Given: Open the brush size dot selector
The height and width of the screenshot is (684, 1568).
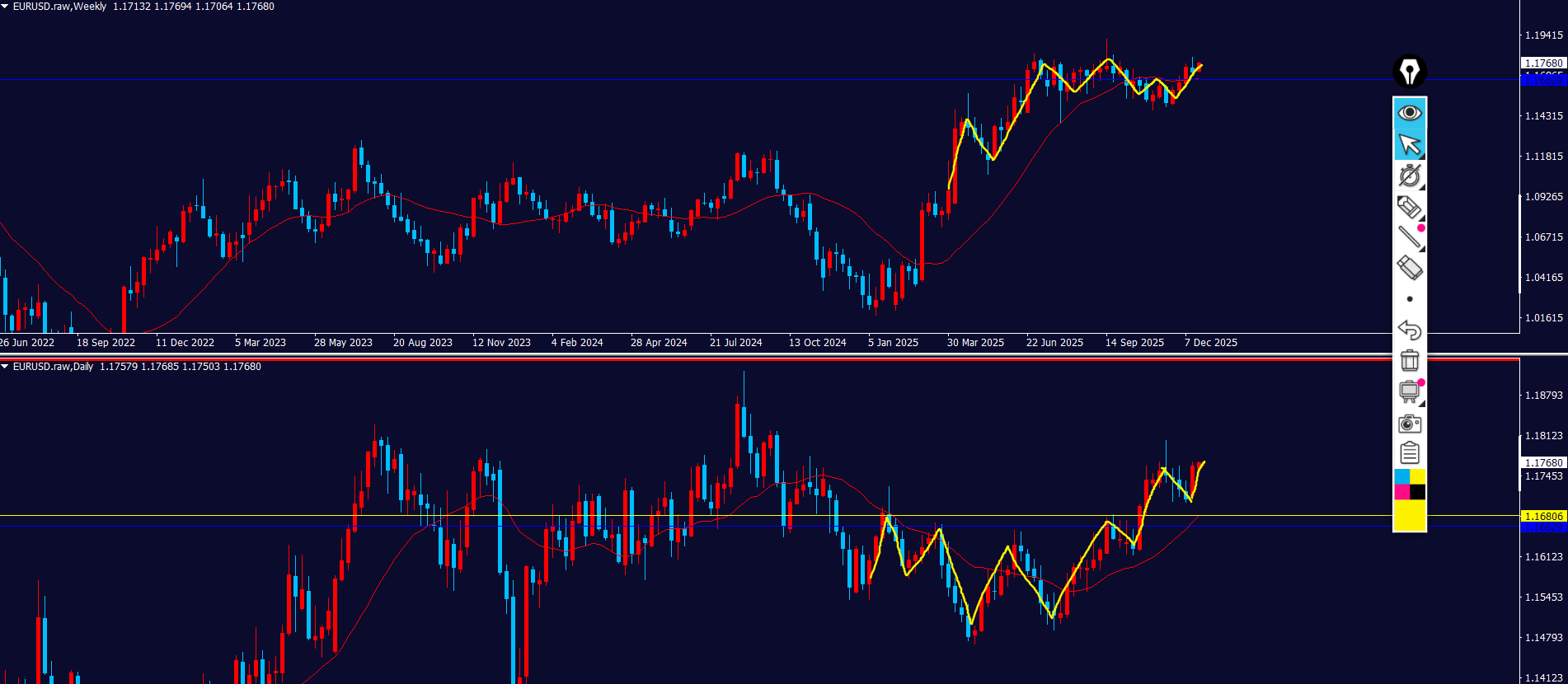Looking at the screenshot, I should pos(1410,299).
